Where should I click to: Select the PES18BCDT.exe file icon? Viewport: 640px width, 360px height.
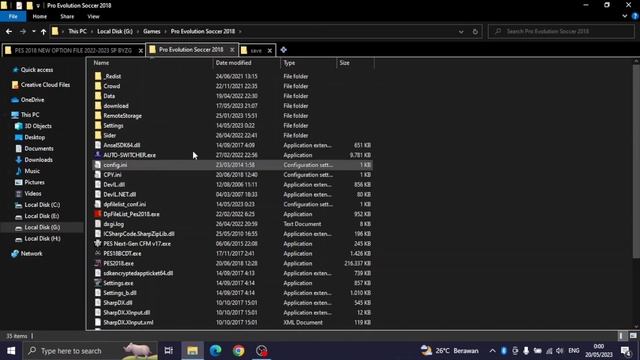point(98,253)
